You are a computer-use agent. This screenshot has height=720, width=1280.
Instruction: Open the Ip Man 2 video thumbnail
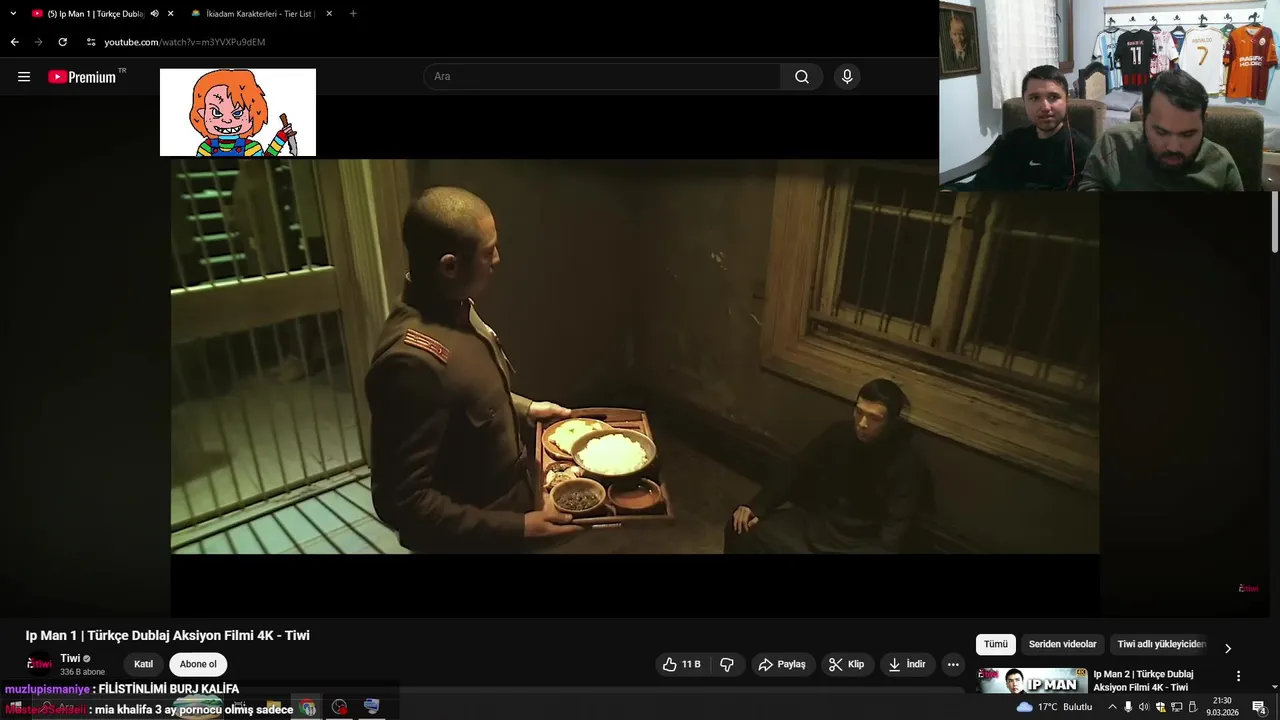[x=1032, y=680]
